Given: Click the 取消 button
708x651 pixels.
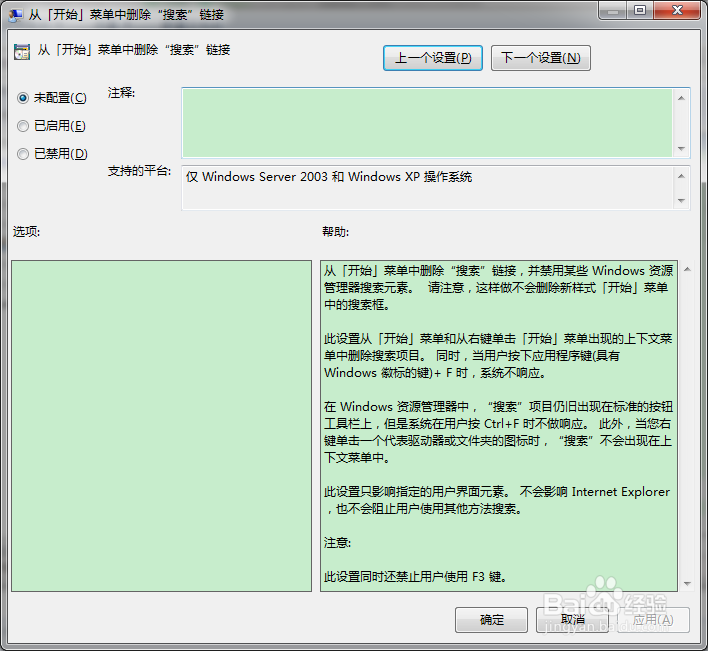Looking at the screenshot, I should click(x=572, y=620).
